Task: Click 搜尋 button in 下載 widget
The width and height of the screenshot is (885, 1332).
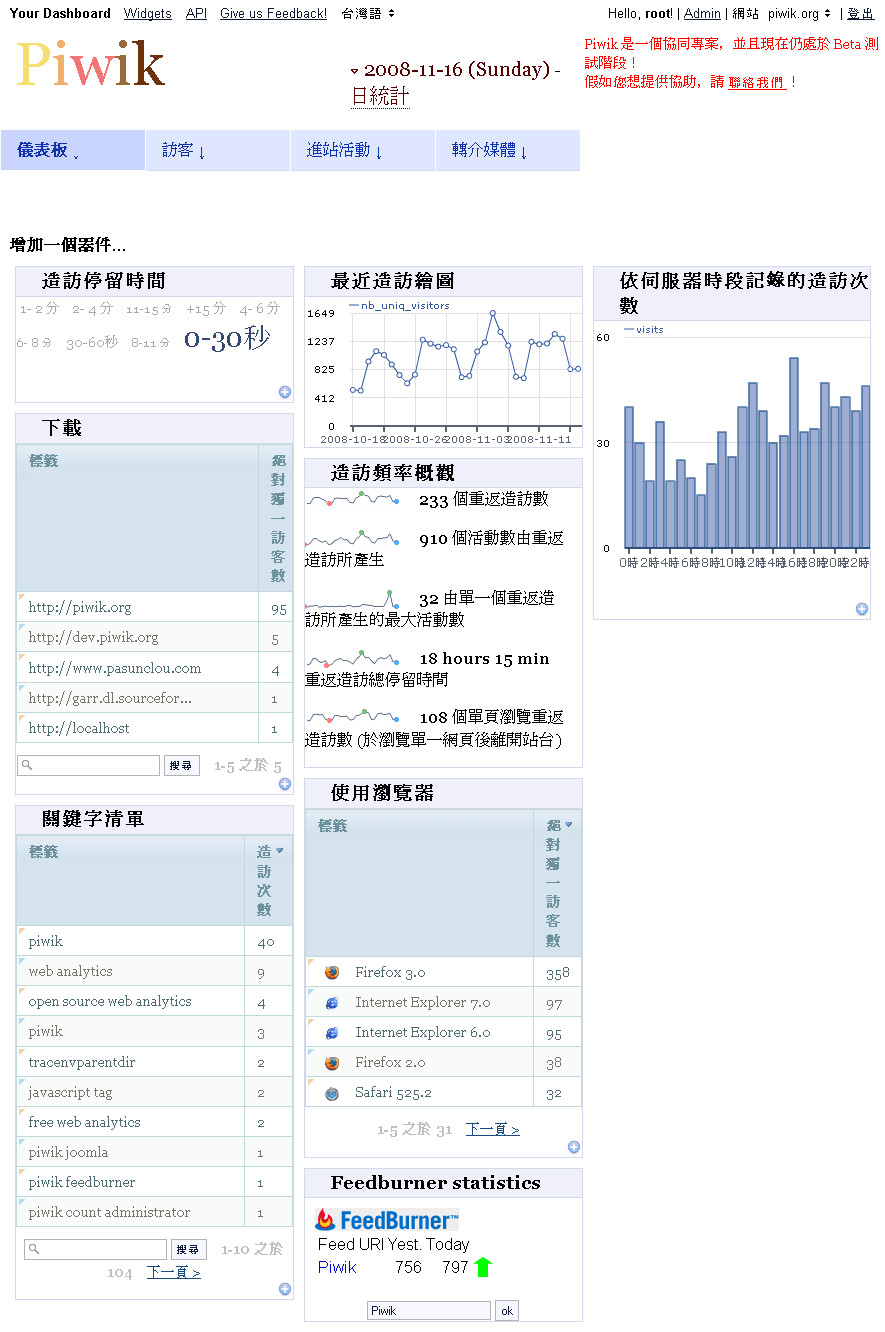Action: point(182,765)
